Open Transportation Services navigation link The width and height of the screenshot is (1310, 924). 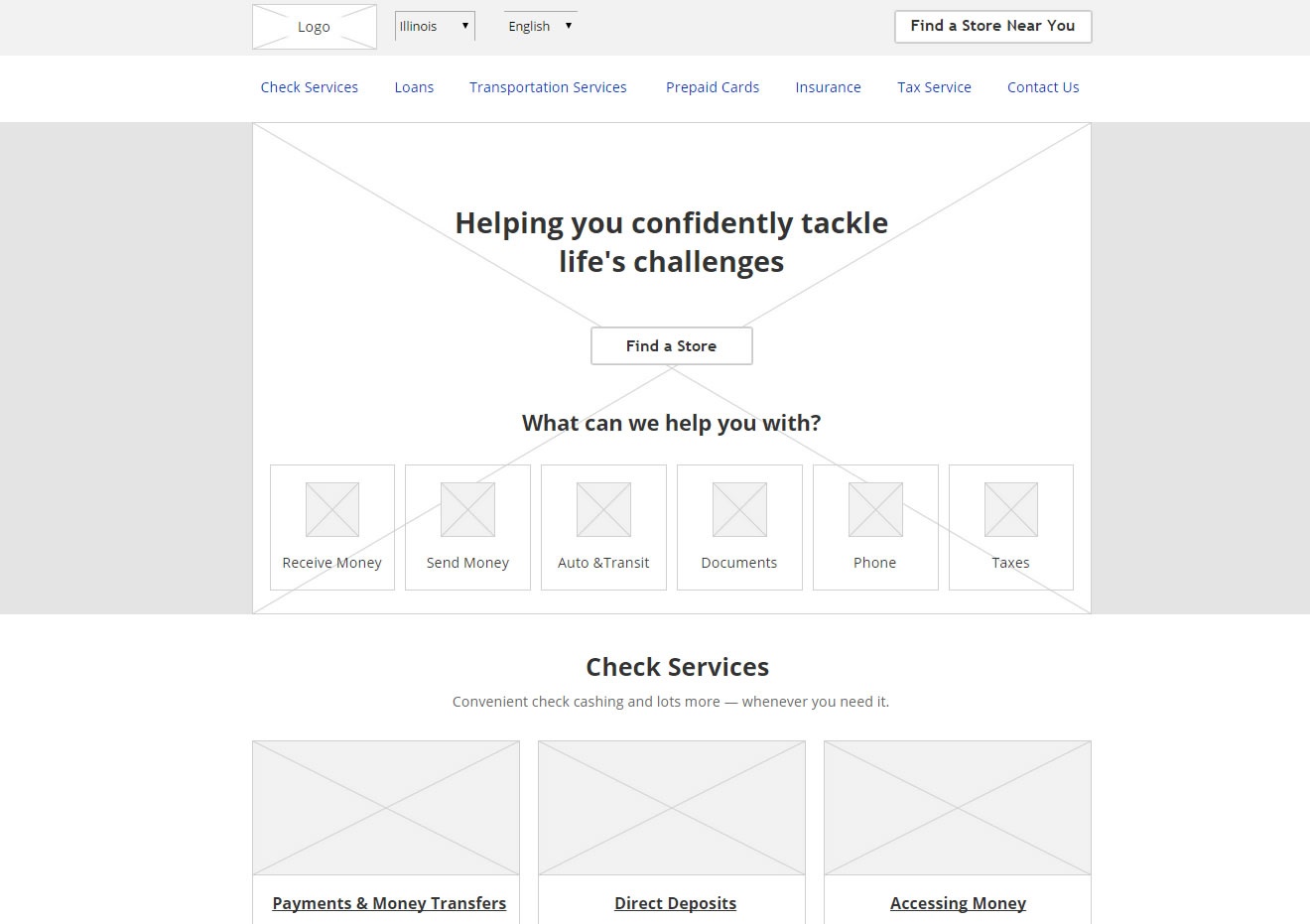(548, 87)
